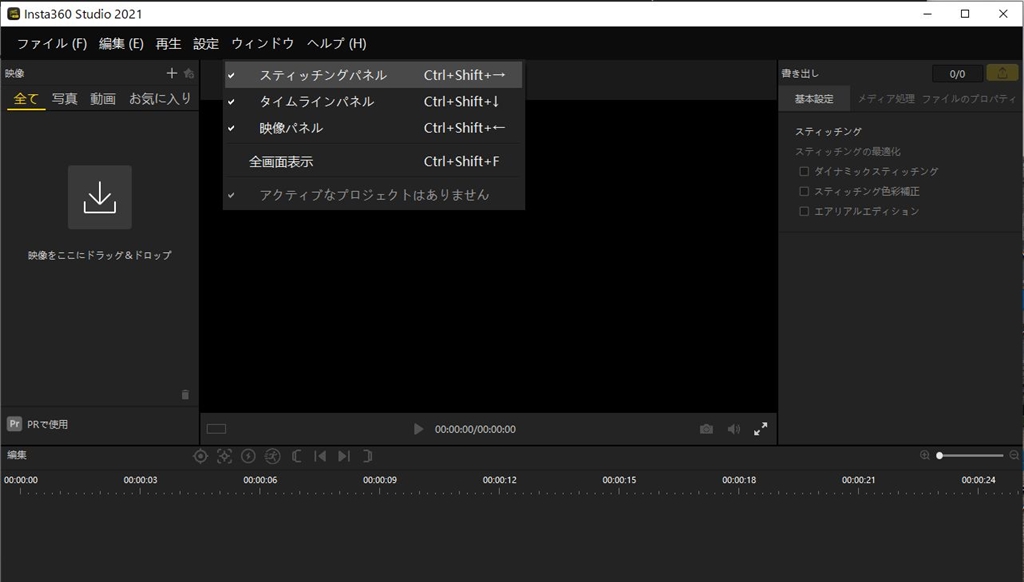Select 全画面表示 menu entry
Viewport: 1024px width, 582px height.
point(374,161)
